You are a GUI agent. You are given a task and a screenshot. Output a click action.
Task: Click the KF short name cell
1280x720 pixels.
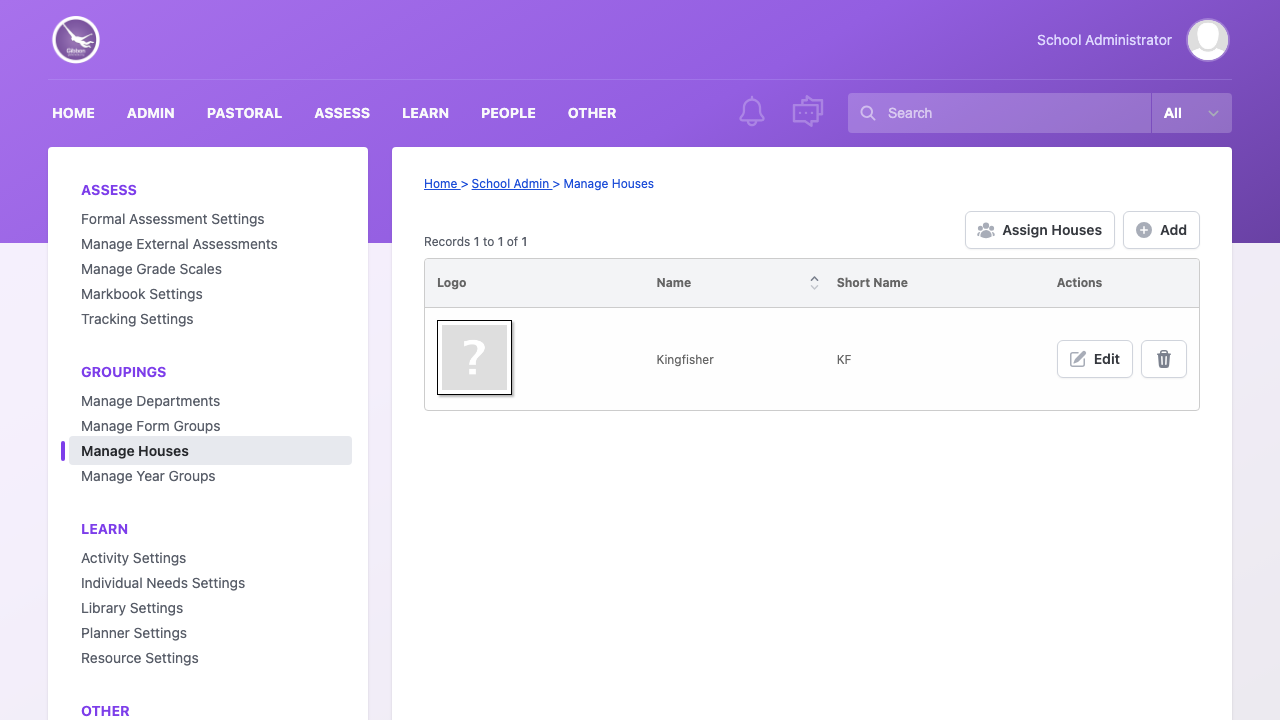point(844,359)
